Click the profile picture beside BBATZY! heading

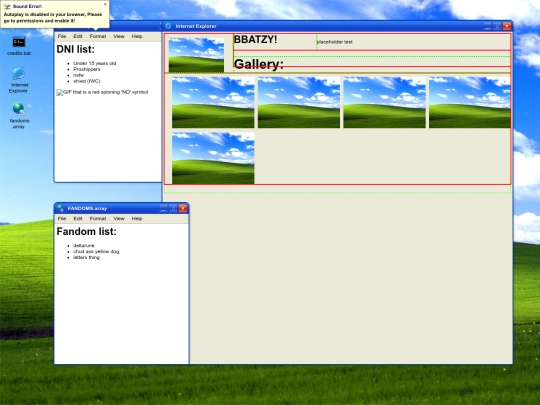(196, 55)
